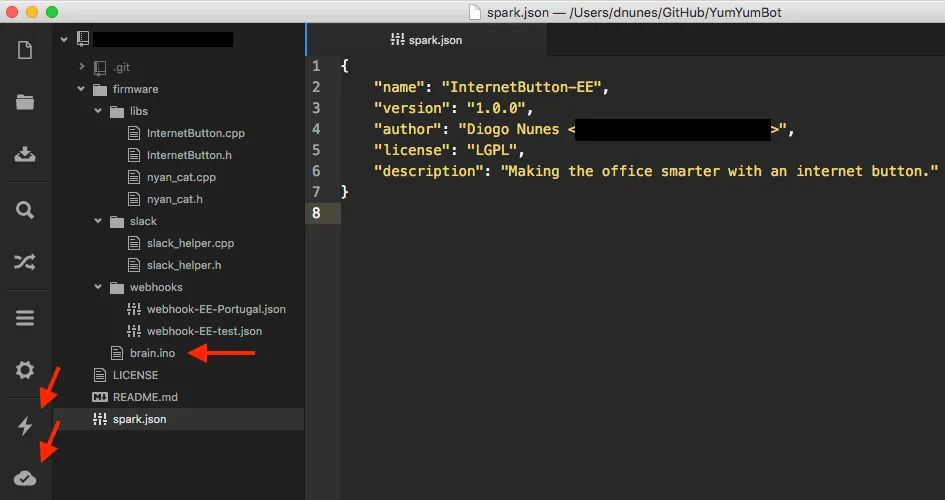Click the "name" key in editor

click(x=399, y=87)
